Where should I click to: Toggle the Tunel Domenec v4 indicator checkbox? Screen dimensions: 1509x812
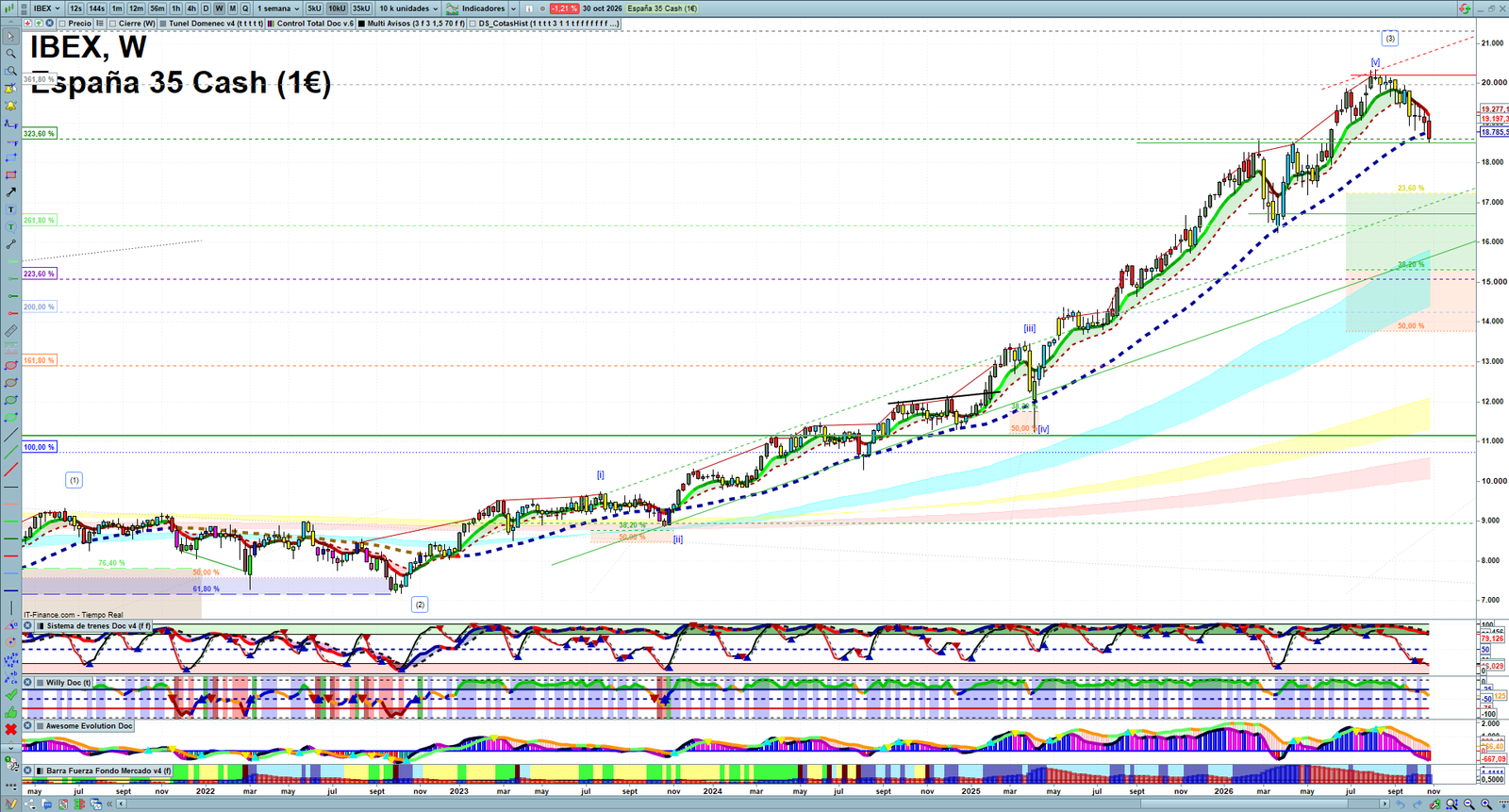[162, 24]
